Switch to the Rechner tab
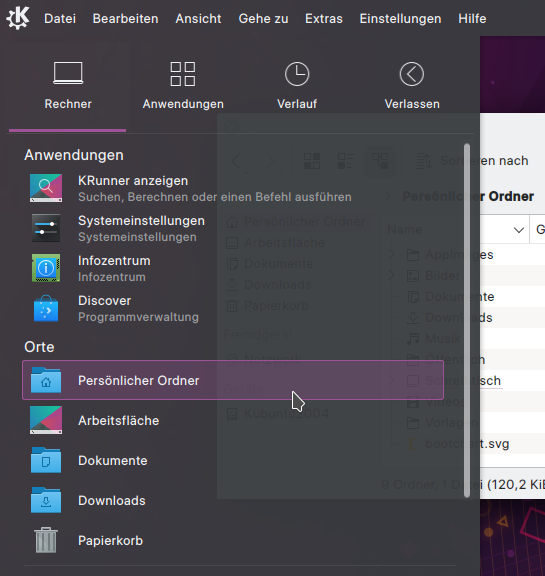Screen dimensions: 545x576 pyautogui.click(x=68, y=86)
